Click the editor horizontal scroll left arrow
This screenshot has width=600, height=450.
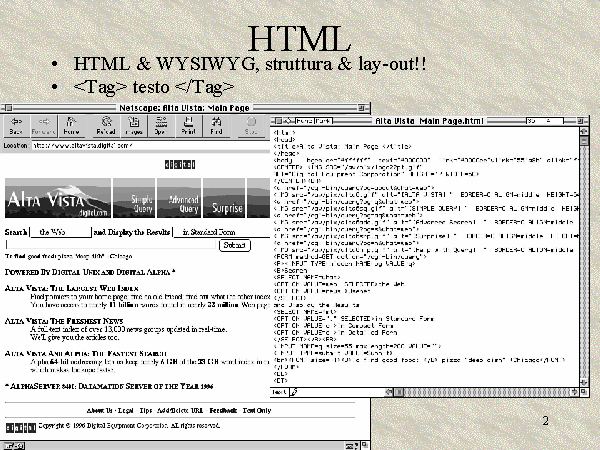click(x=389, y=392)
